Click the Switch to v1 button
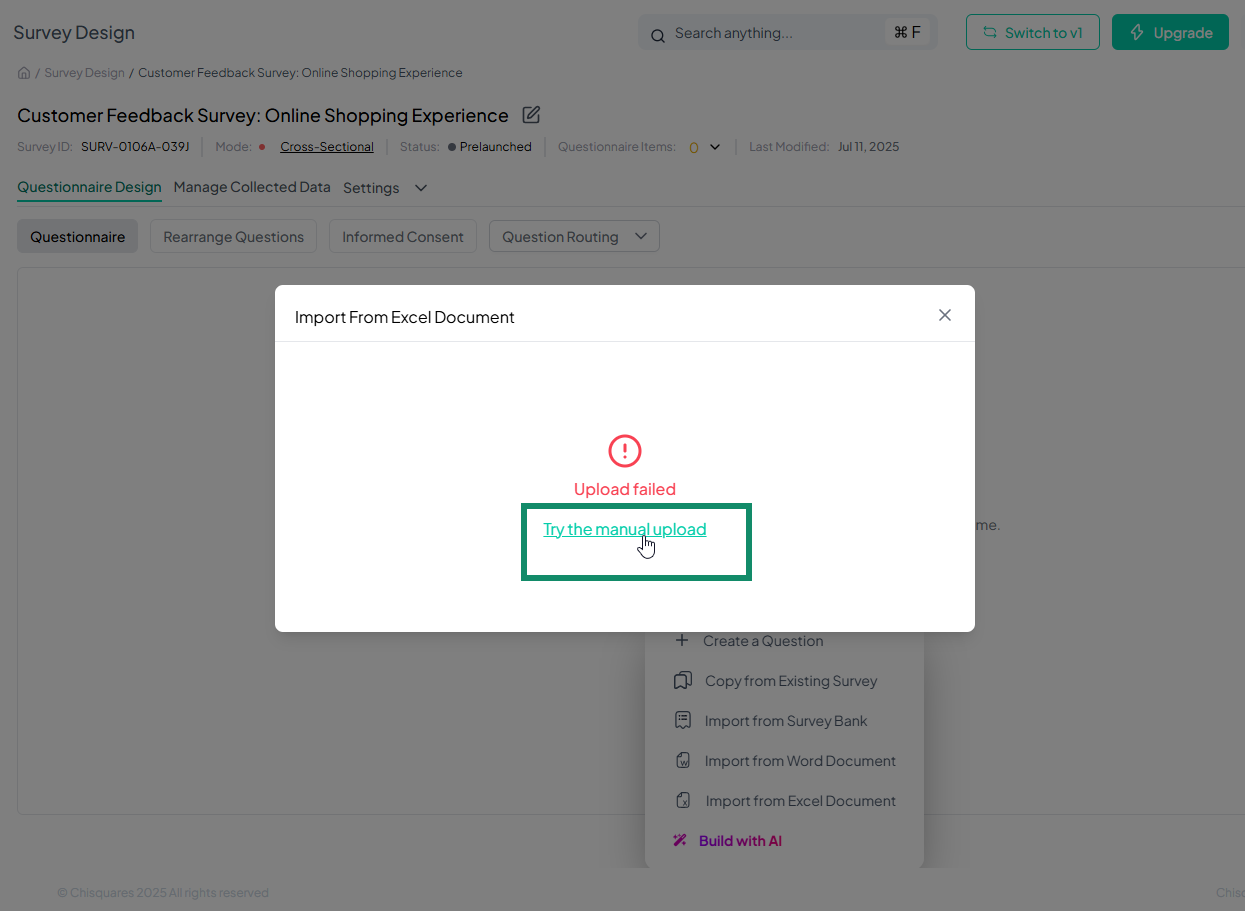The width and height of the screenshot is (1245, 911). (1032, 33)
